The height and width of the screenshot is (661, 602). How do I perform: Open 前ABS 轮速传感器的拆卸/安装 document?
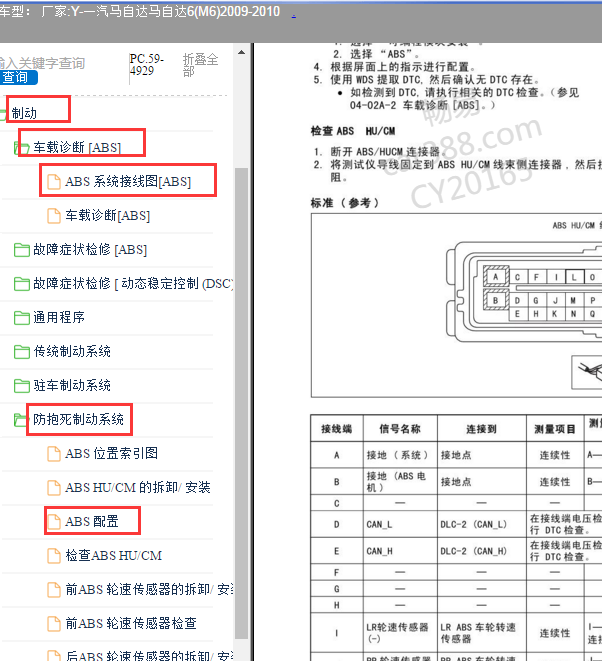149,589
